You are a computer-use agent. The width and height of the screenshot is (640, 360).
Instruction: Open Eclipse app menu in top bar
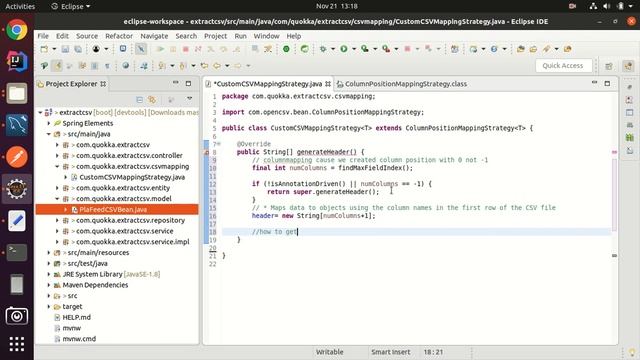71,6
